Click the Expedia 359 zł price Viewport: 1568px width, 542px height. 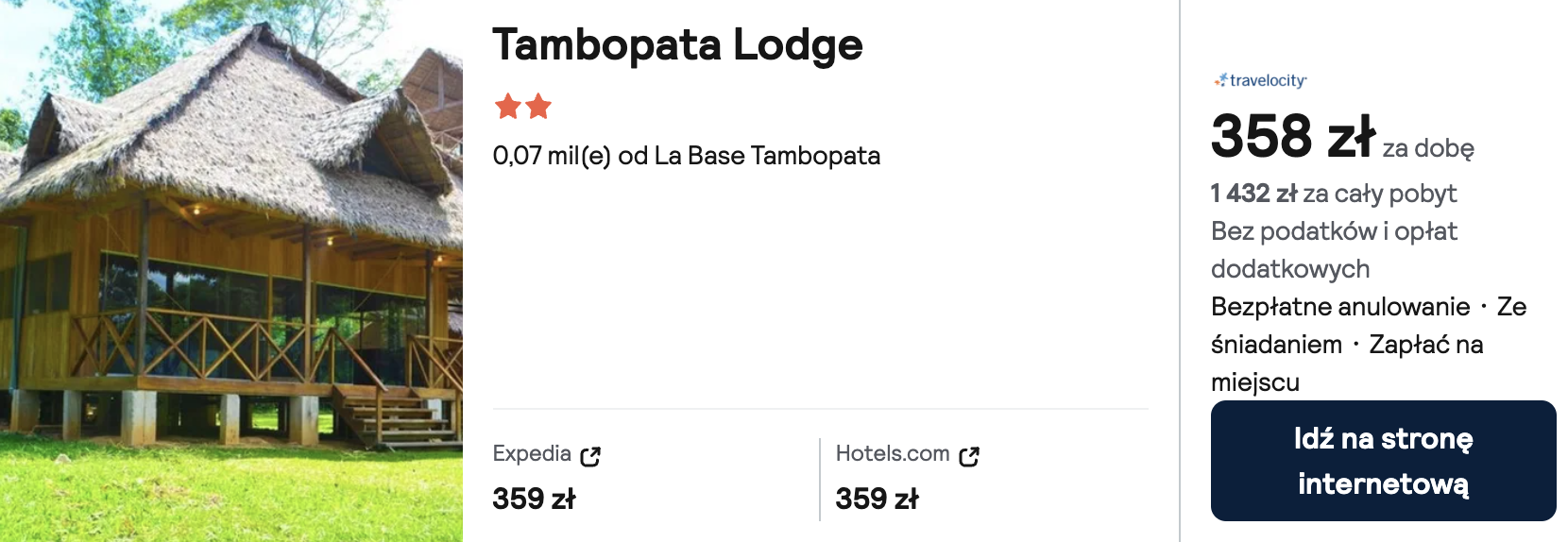coord(534,499)
